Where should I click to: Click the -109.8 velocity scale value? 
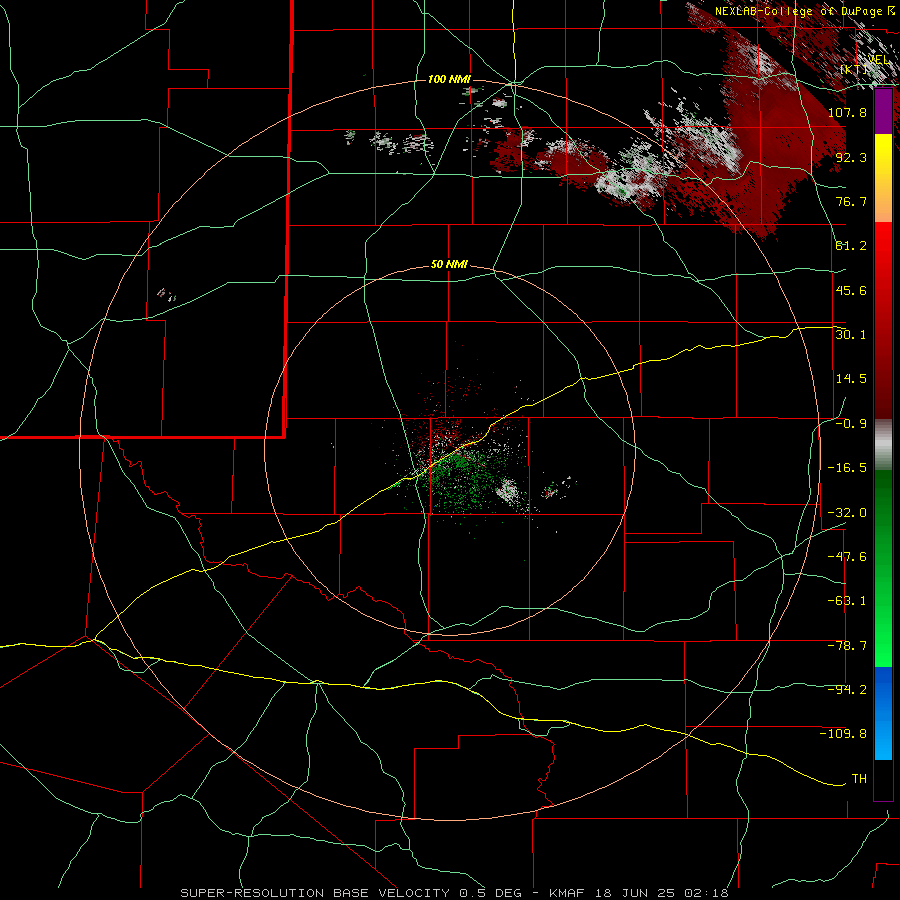pos(843,734)
